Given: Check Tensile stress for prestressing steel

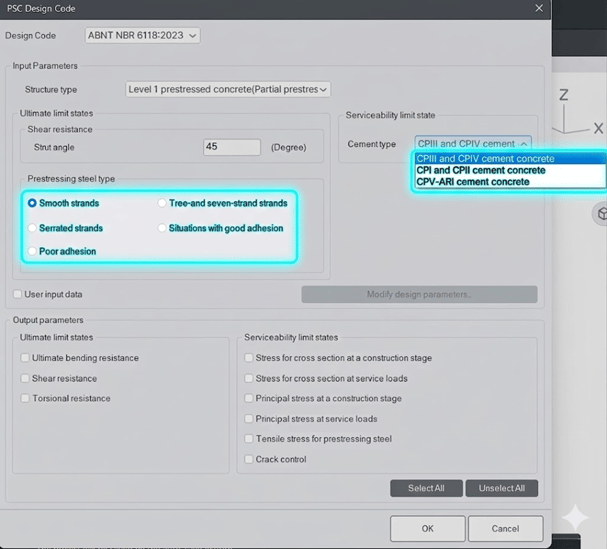Looking at the screenshot, I should click(249, 439).
